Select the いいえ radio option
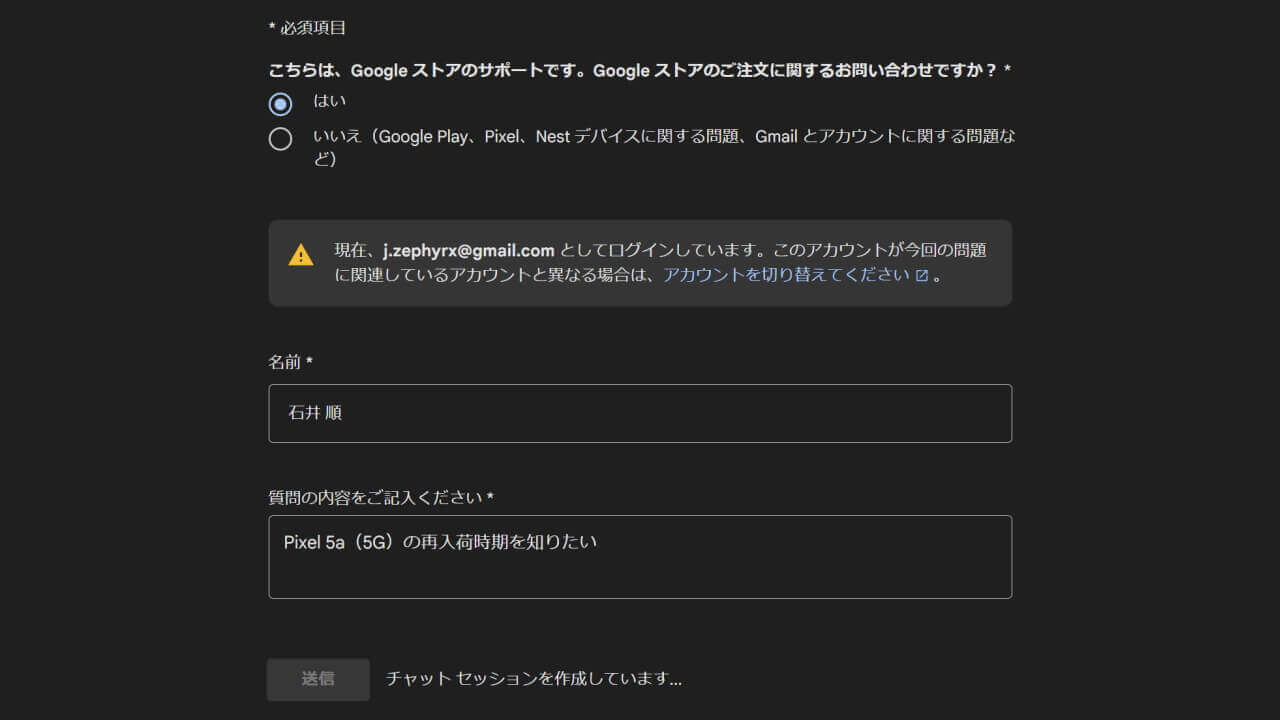 coord(281,139)
